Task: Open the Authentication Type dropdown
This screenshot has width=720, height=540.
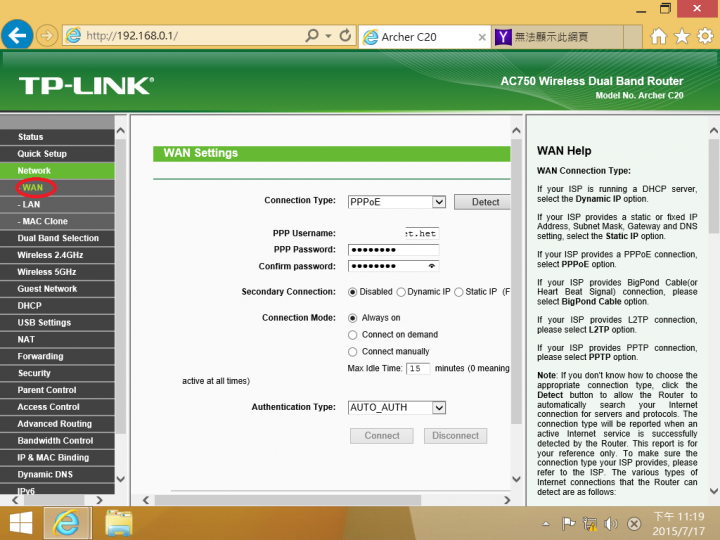Action: tap(397, 407)
